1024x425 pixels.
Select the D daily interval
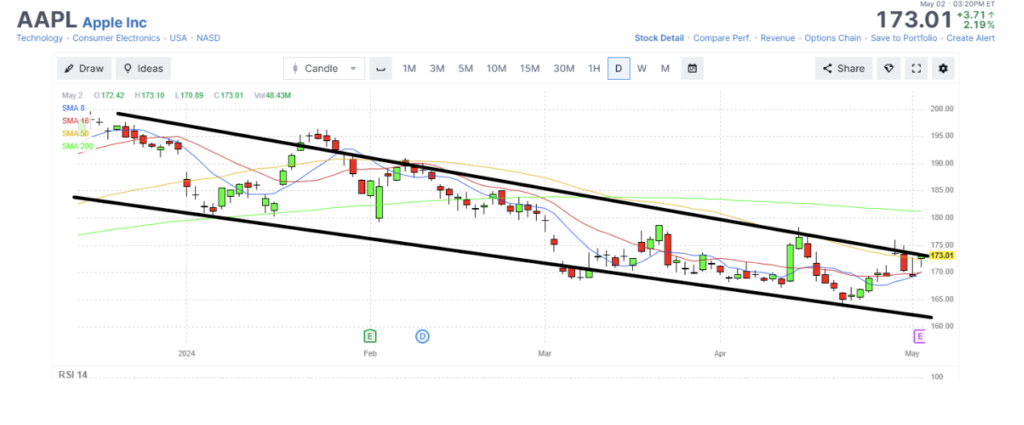[x=618, y=69]
